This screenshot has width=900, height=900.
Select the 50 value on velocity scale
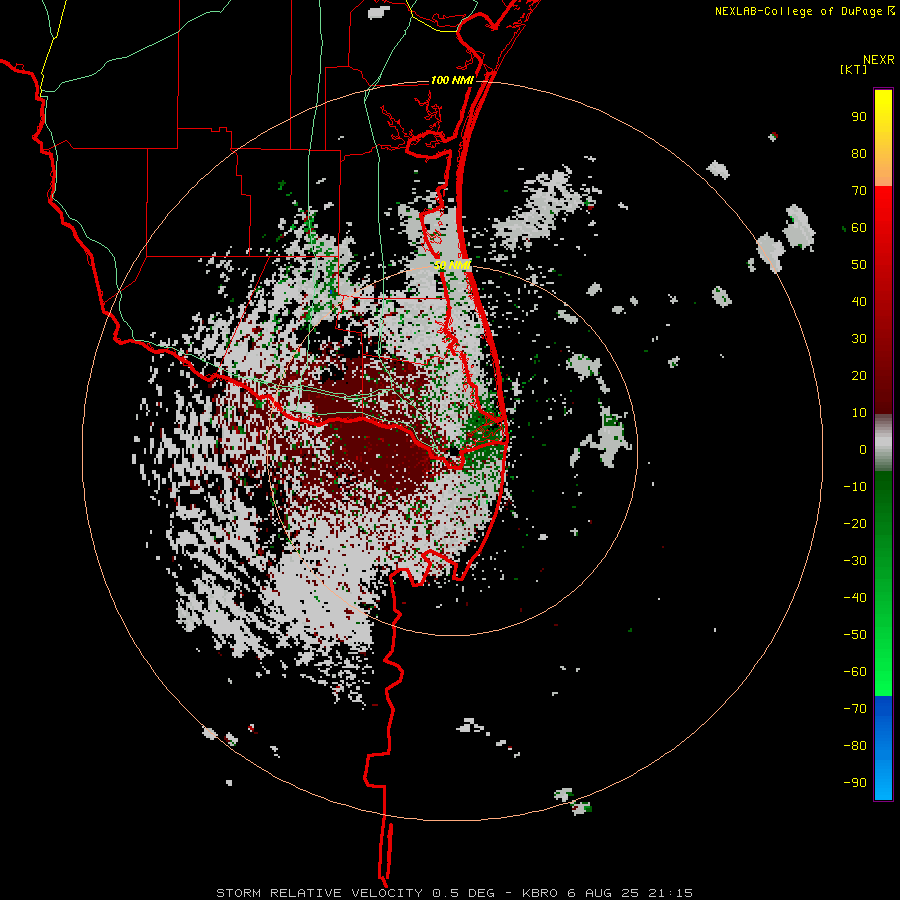(x=859, y=265)
